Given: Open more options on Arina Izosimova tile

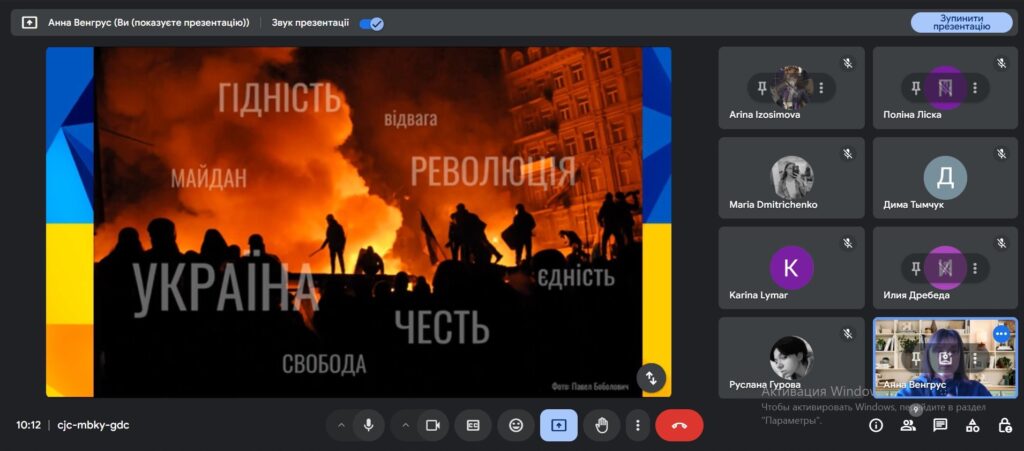Looking at the screenshot, I should tap(822, 87).
